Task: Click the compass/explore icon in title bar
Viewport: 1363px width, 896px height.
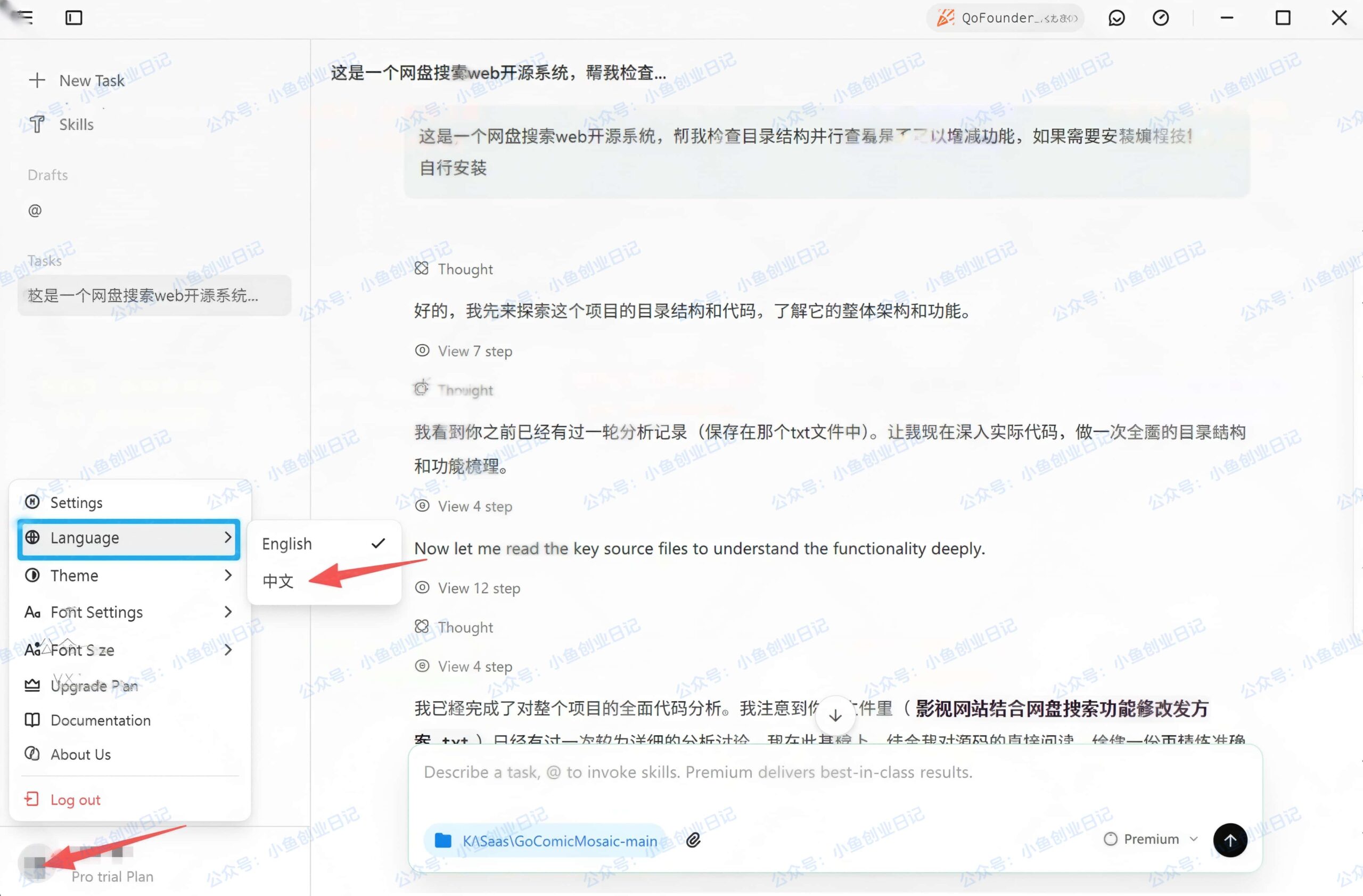Action: [x=1161, y=18]
